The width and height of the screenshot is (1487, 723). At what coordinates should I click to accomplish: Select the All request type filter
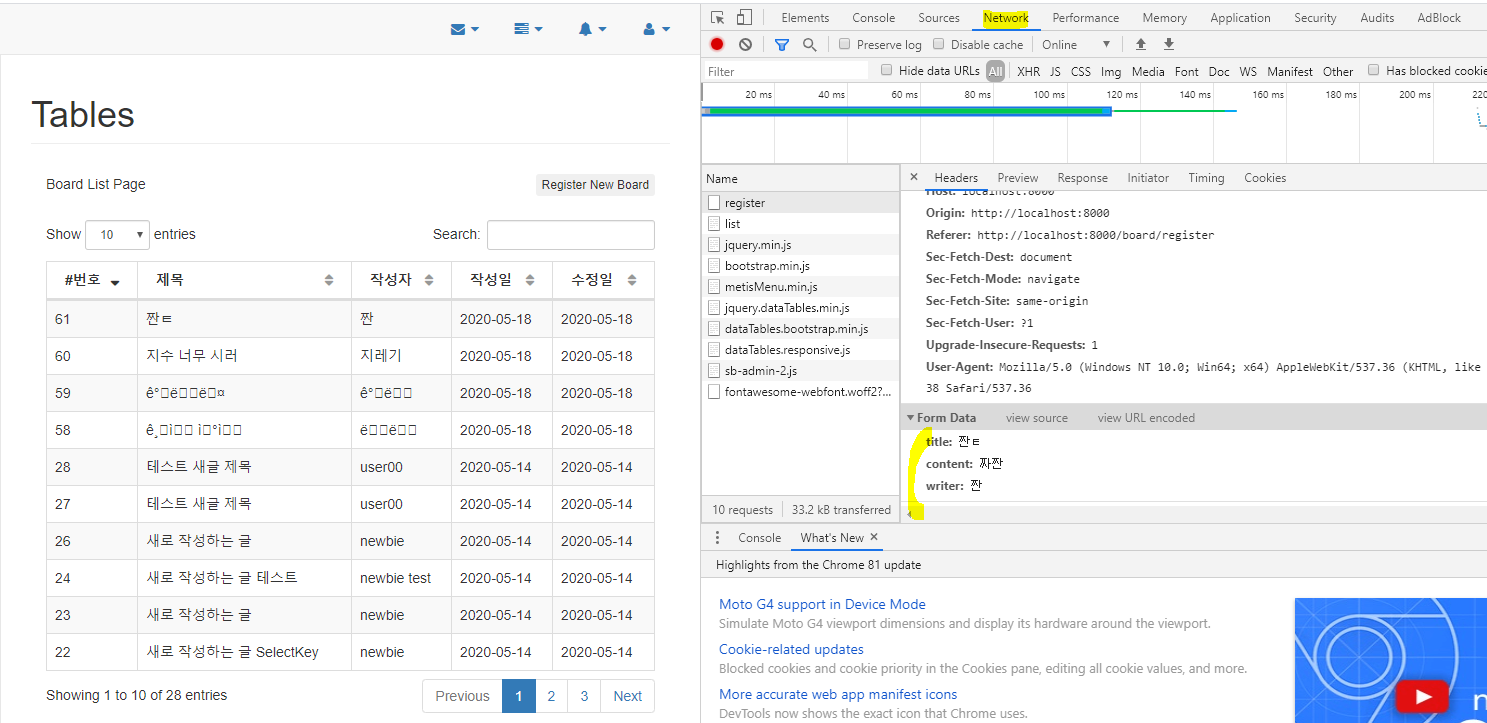(x=995, y=71)
